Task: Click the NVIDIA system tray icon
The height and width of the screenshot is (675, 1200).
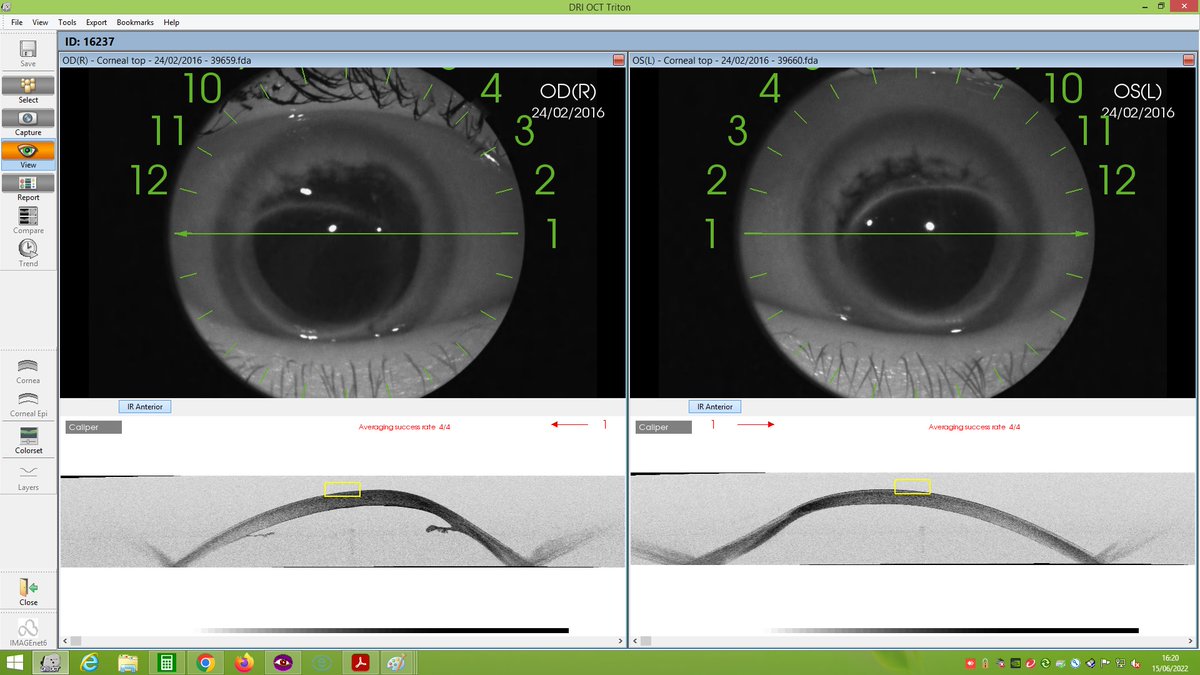Action: pos(1016,663)
